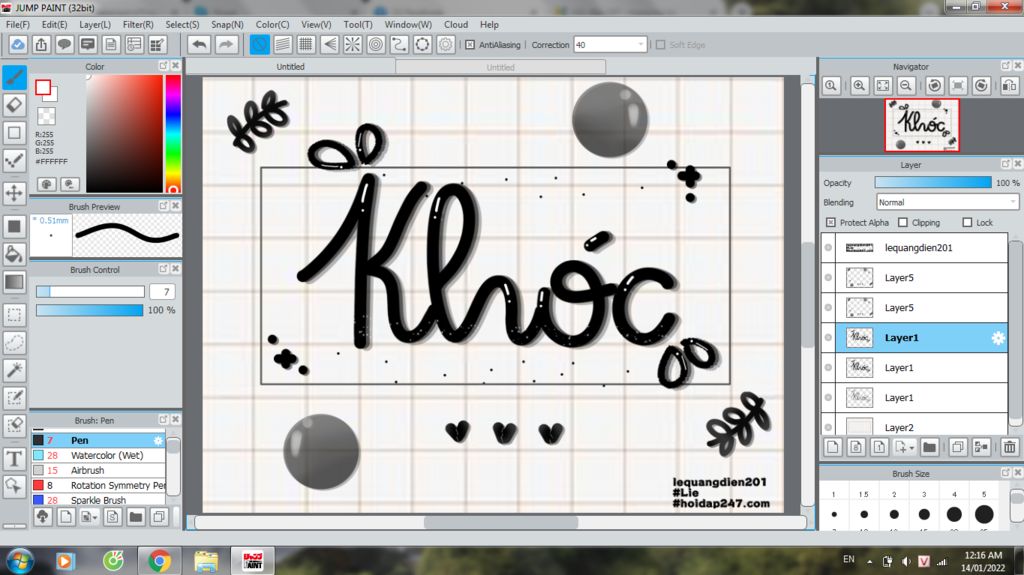Select the Eraser tool
Image resolution: width=1024 pixels, height=575 pixels.
tap(14, 105)
